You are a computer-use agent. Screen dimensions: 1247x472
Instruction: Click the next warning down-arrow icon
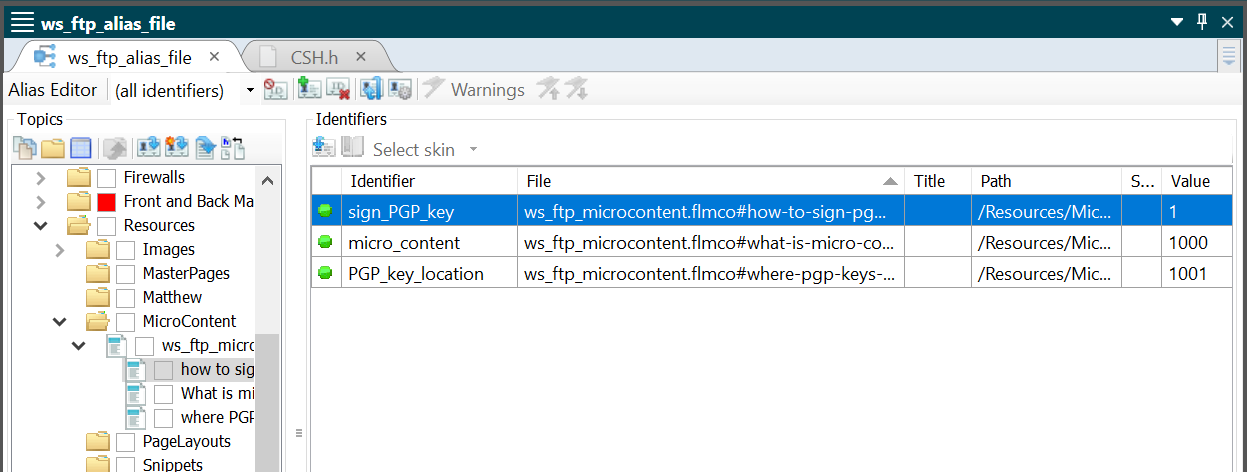point(576,90)
